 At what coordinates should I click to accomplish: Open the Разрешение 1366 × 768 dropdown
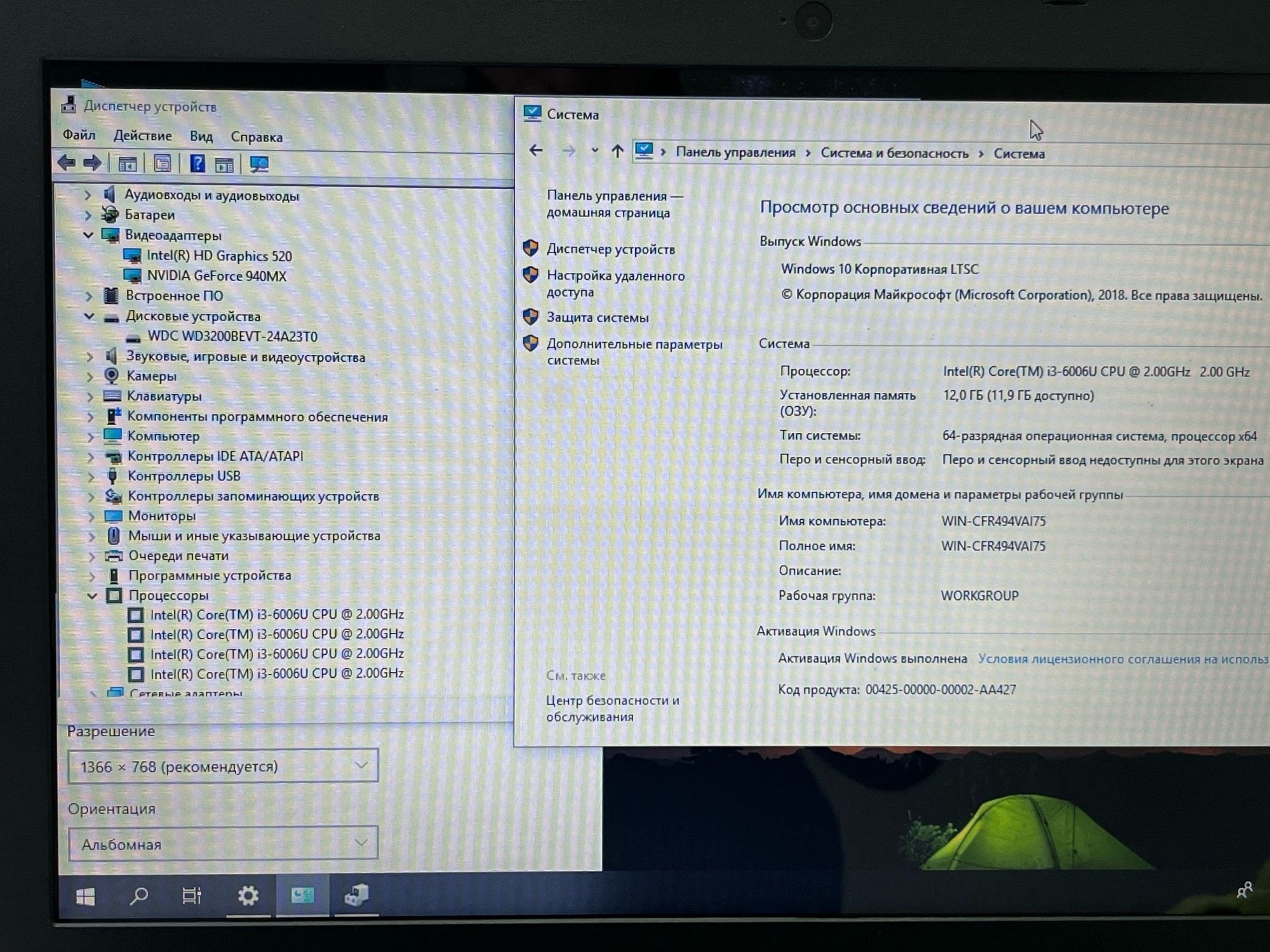pos(223,766)
